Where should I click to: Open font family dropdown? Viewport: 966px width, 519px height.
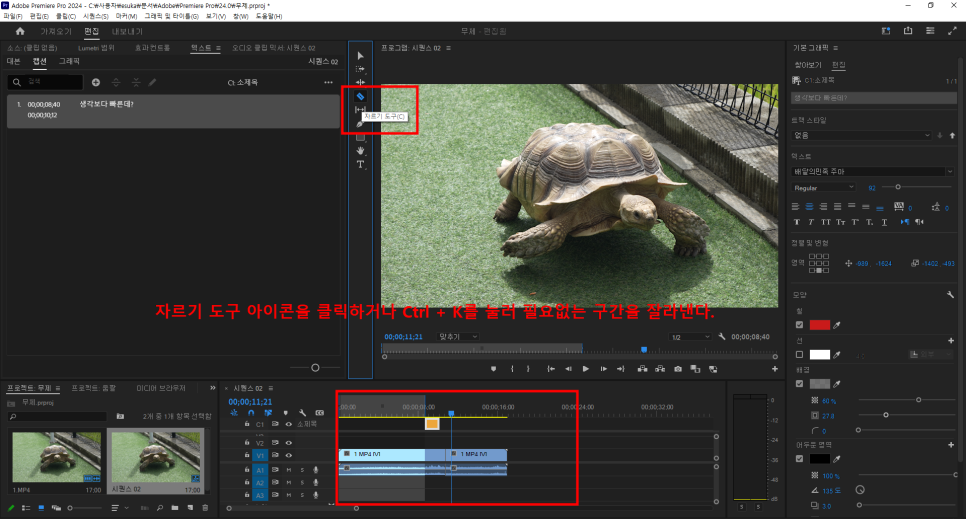point(872,171)
